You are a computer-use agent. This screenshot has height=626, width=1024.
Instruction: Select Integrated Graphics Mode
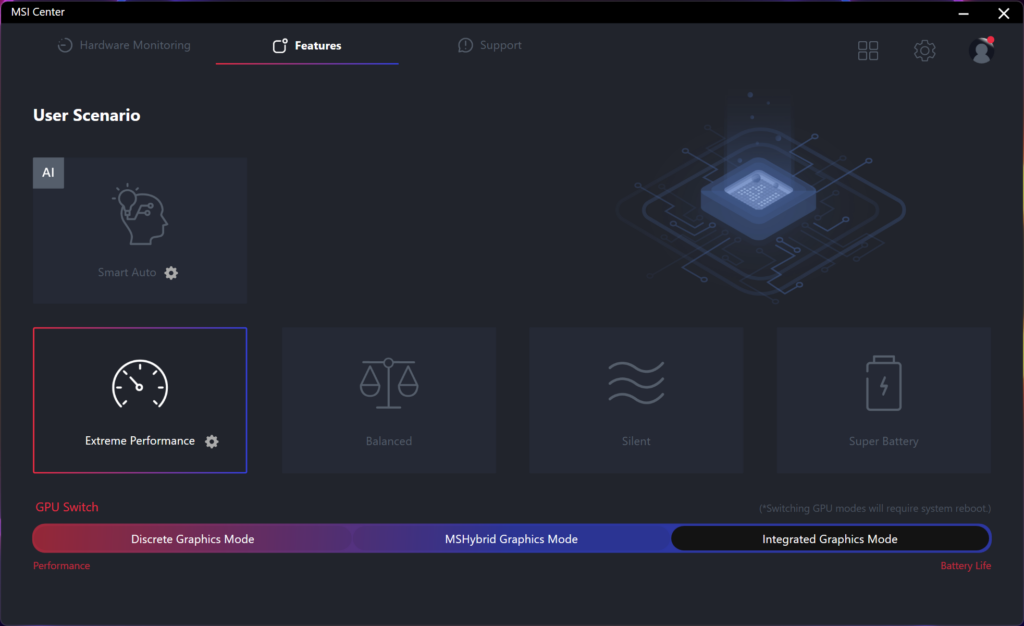coord(830,539)
